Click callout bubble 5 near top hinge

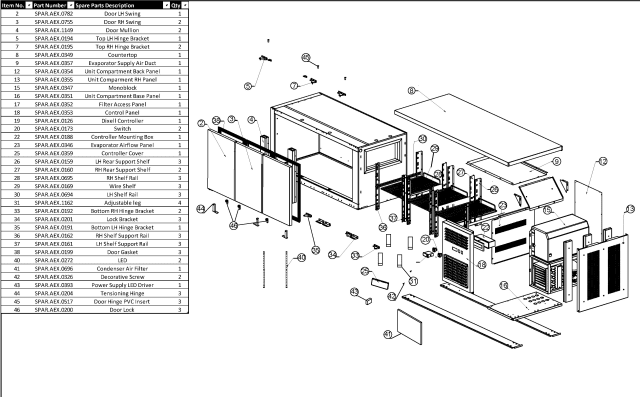[248, 86]
